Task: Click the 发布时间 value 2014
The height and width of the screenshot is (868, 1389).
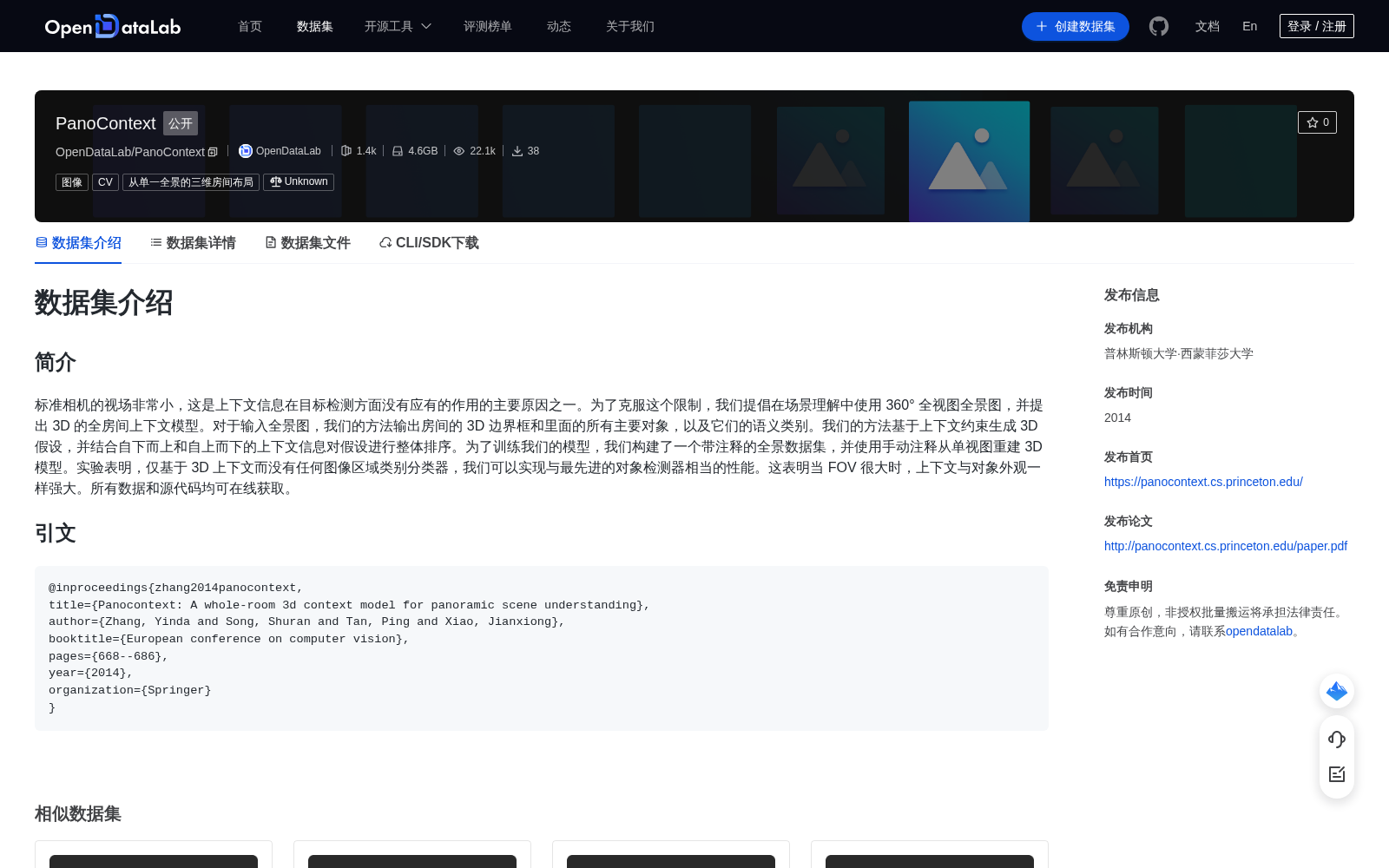Action: (1117, 418)
